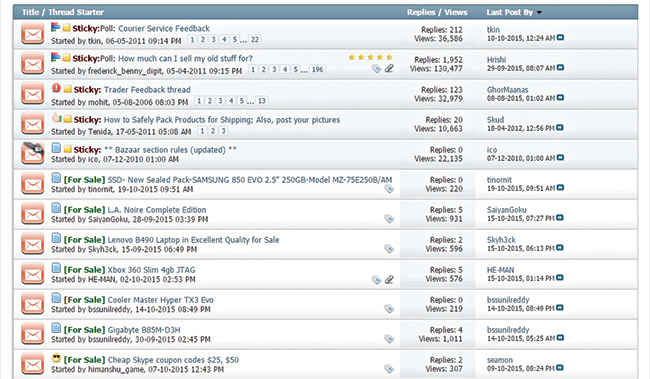Sort by Title column header
The image size is (650, 379).
(30, 12)
